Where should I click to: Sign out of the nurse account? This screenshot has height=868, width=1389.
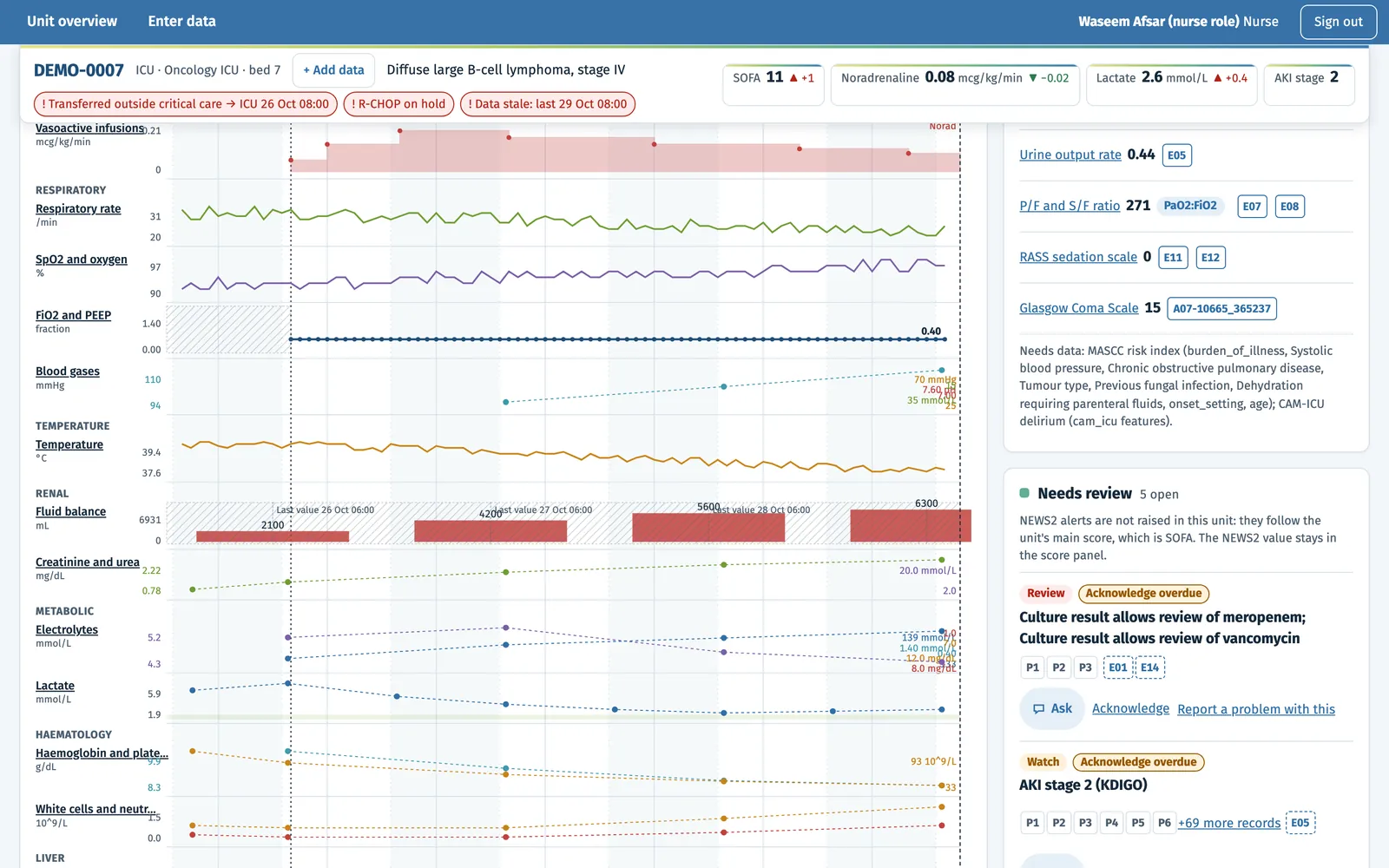[1338, 22]
